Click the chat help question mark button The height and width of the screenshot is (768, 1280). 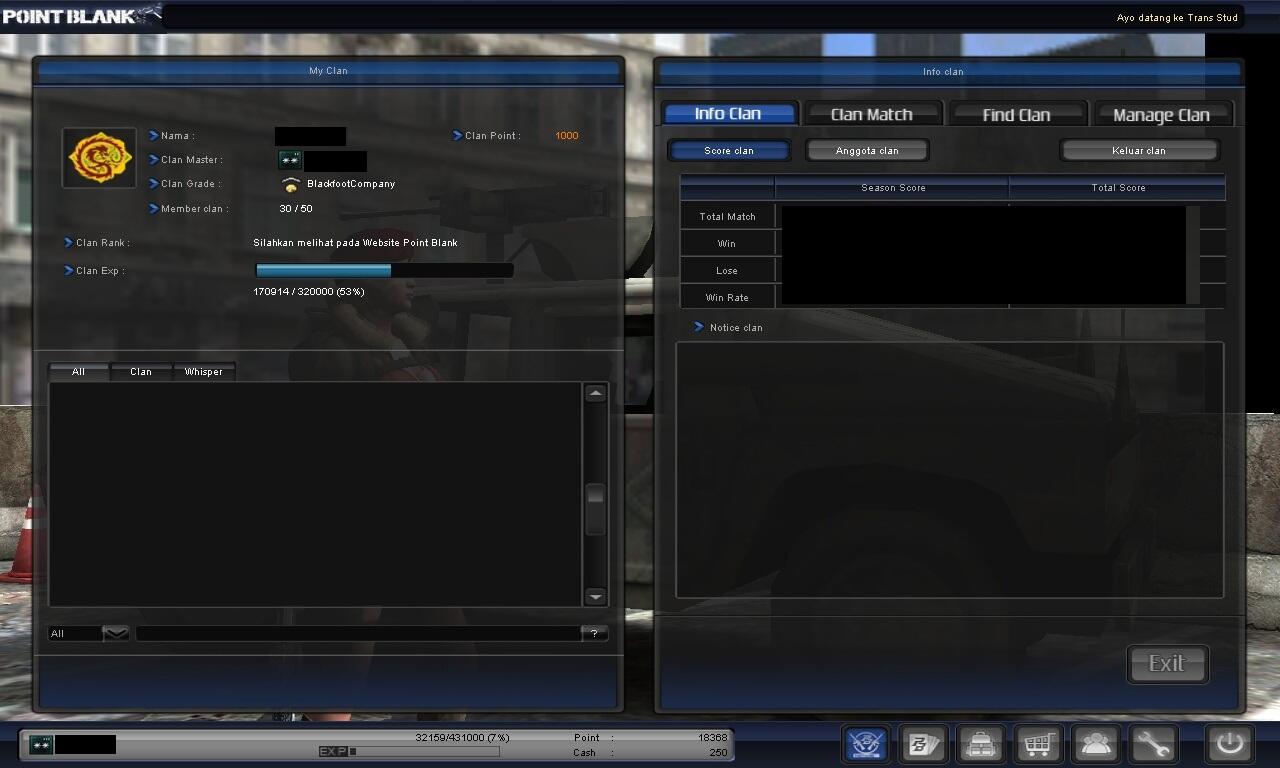click(594, 633)
